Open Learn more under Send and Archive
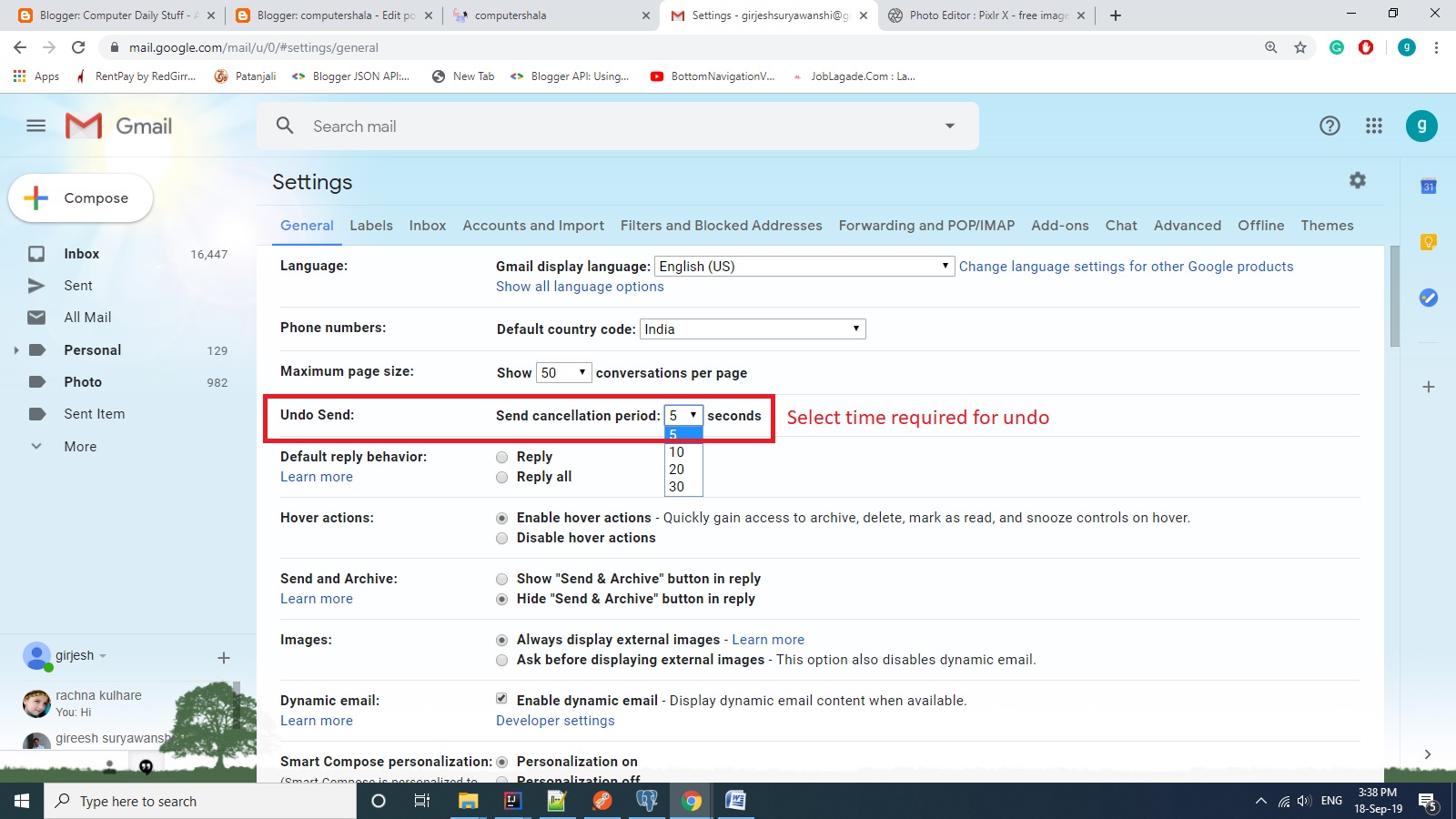 (317, 599)
